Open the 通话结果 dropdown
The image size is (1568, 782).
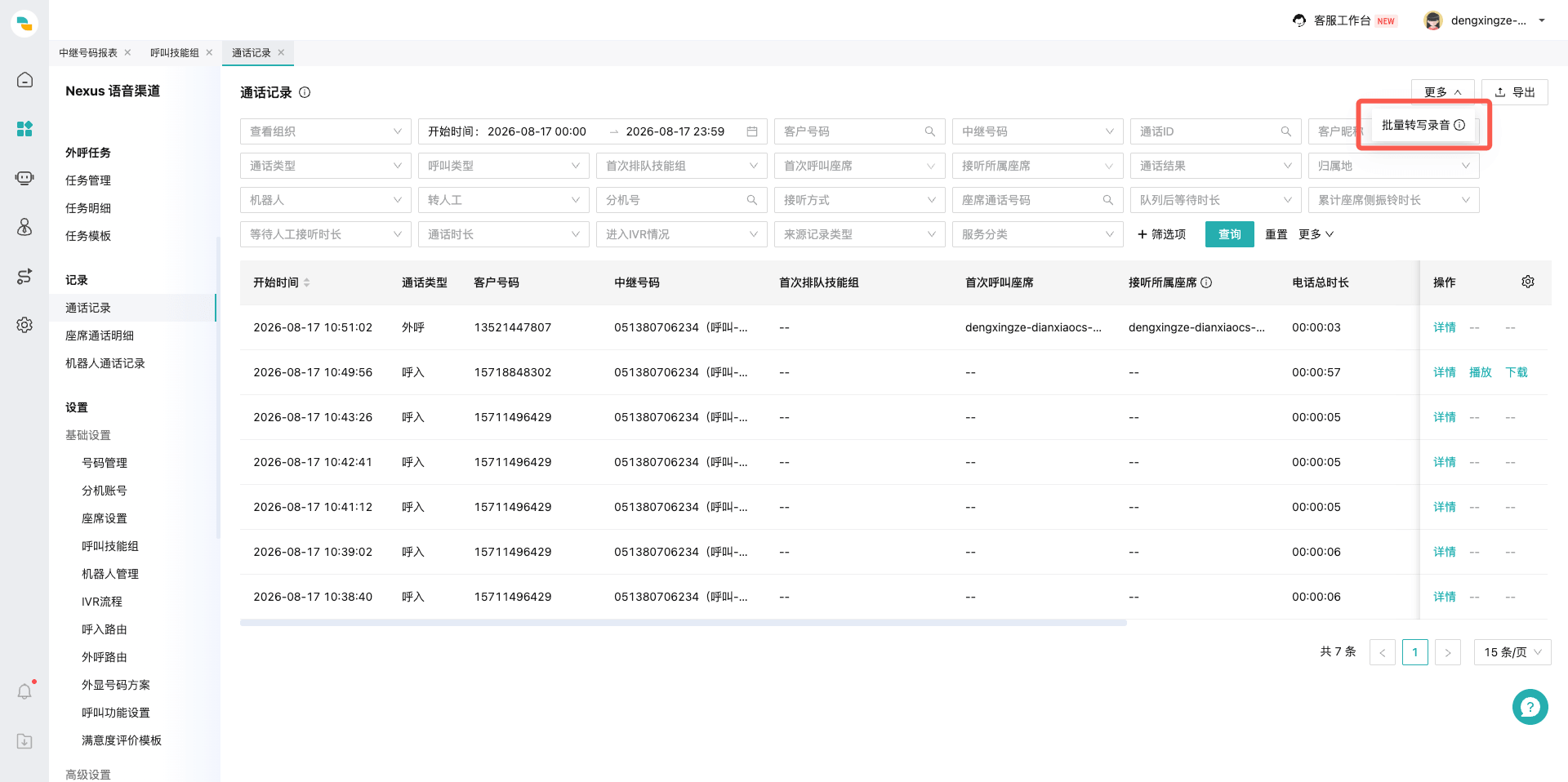tap(1216, 166)
